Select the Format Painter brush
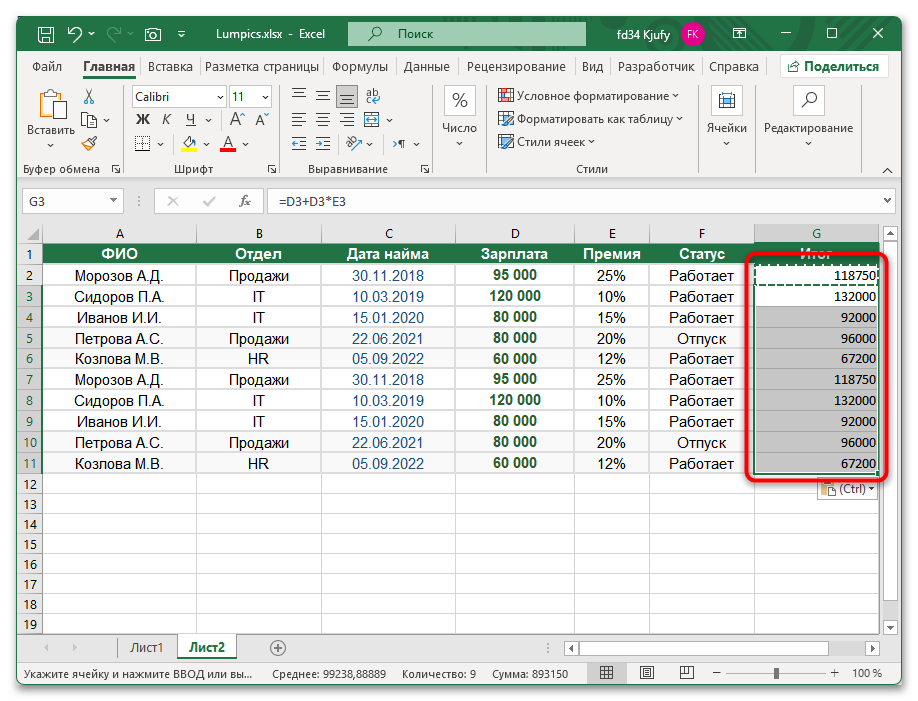 click(x=89, y=144)
